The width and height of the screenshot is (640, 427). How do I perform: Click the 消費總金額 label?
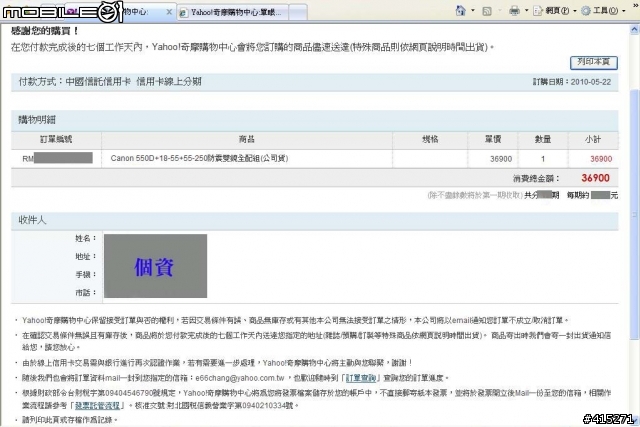[x=536, y=178]
